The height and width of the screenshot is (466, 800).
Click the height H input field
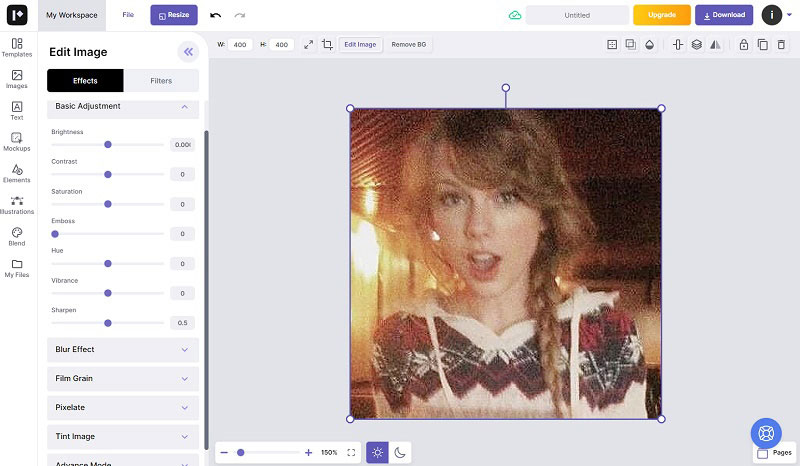(x=282, y=44)
